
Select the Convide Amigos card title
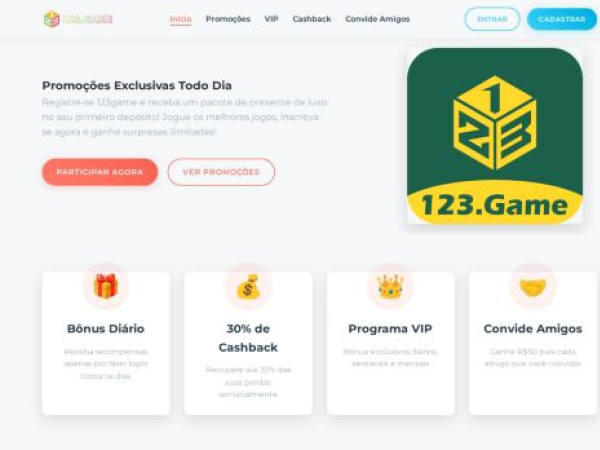pyautogui.click(x=533, y=329)
